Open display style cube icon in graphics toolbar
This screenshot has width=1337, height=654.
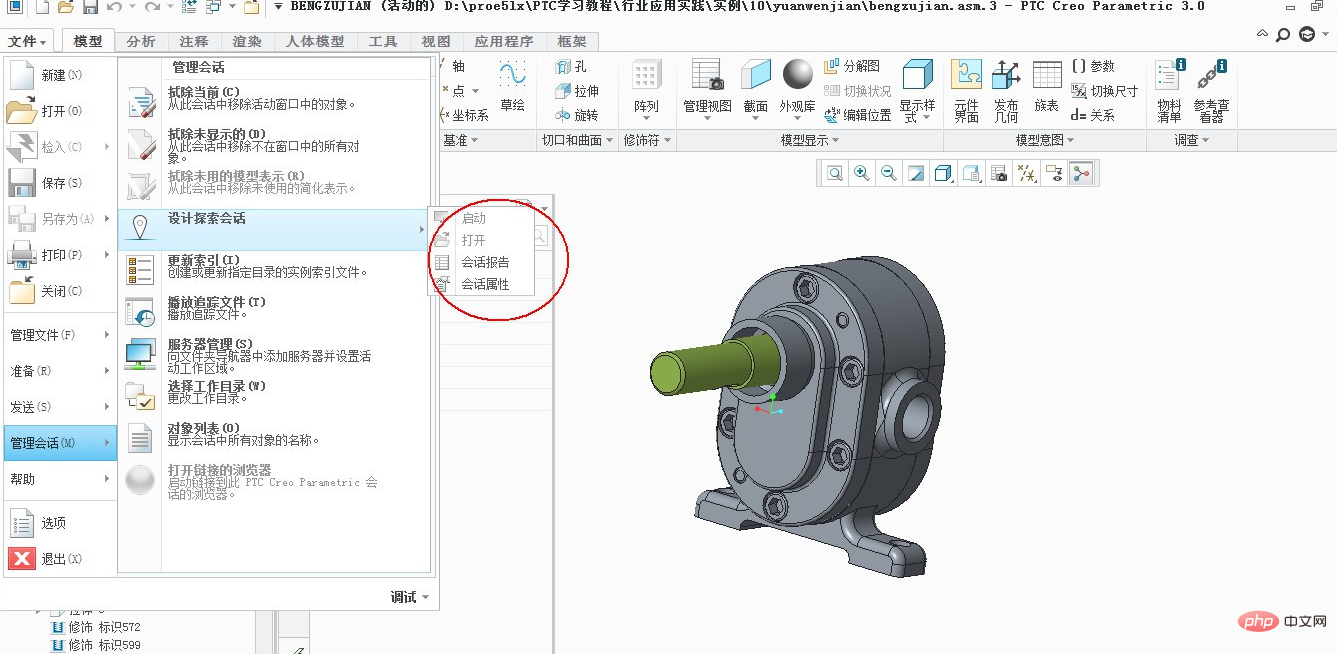[x=942, y=174]
